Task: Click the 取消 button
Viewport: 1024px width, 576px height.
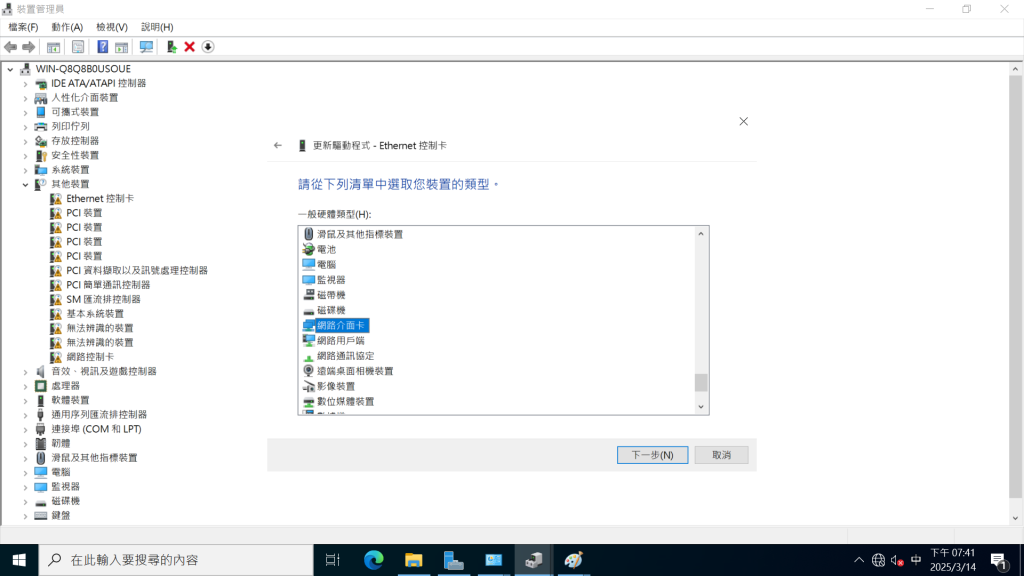Action: coord(721,455)
